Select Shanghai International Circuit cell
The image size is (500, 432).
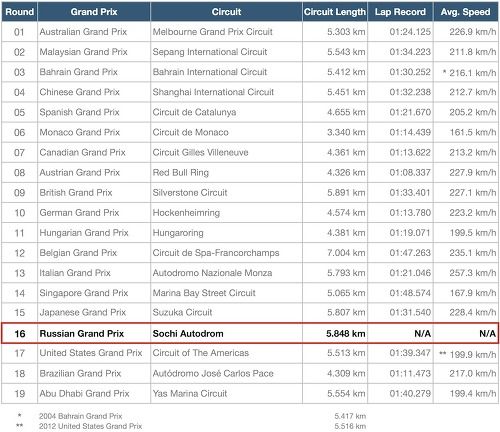(x=226, y=92)
